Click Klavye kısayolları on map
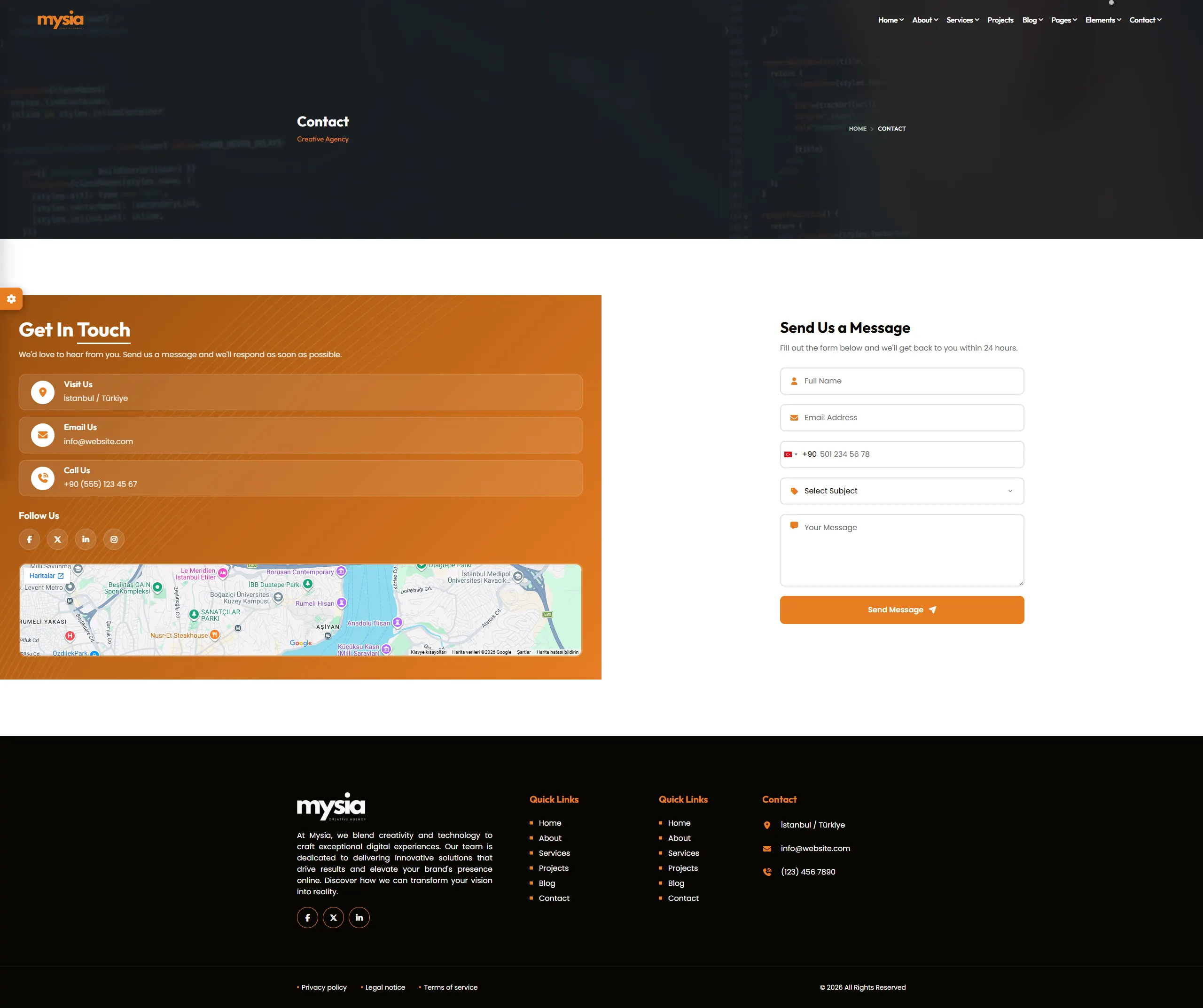This screenshot has width=1203, height=1008. pos(429,652)
